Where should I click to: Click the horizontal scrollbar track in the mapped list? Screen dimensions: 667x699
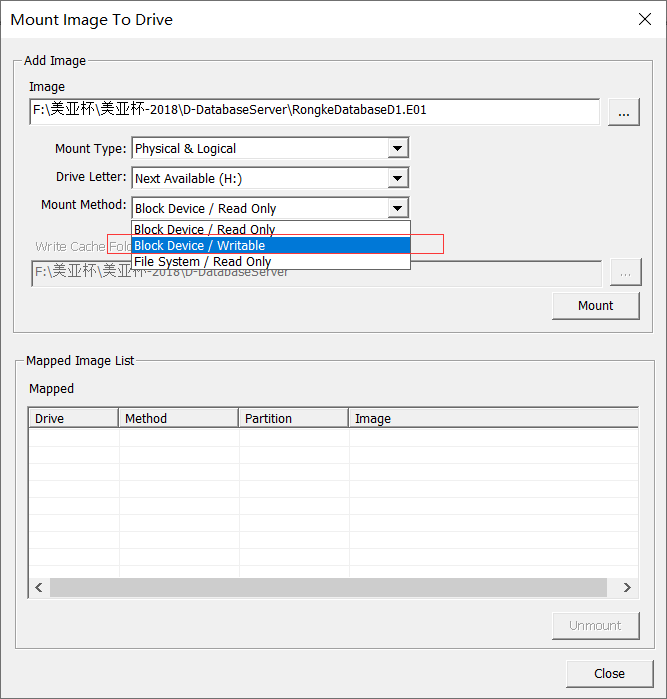328,588
